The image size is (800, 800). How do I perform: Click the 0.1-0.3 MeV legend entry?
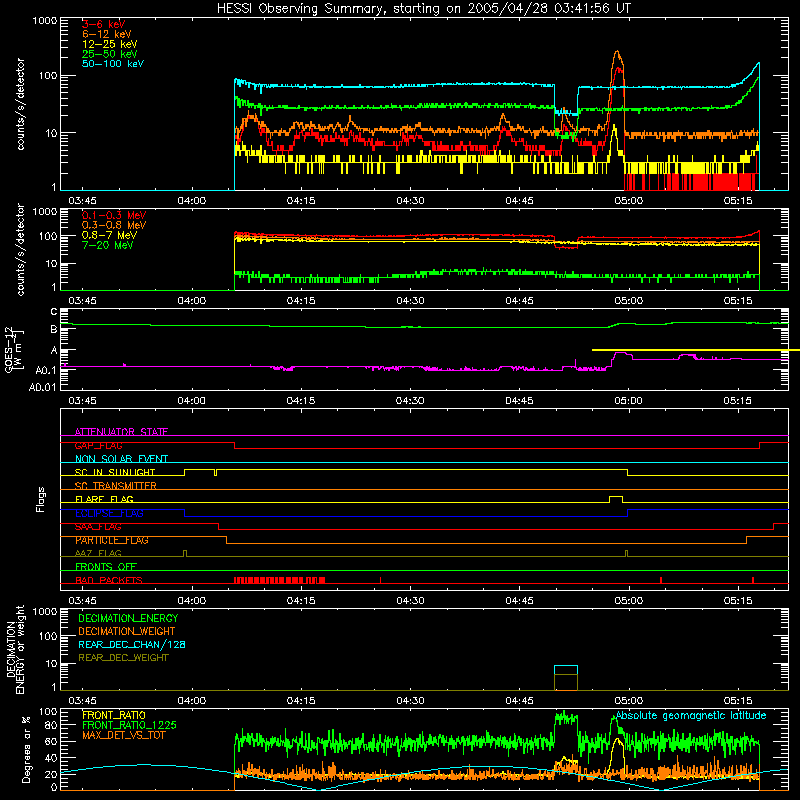click(114, 215)
